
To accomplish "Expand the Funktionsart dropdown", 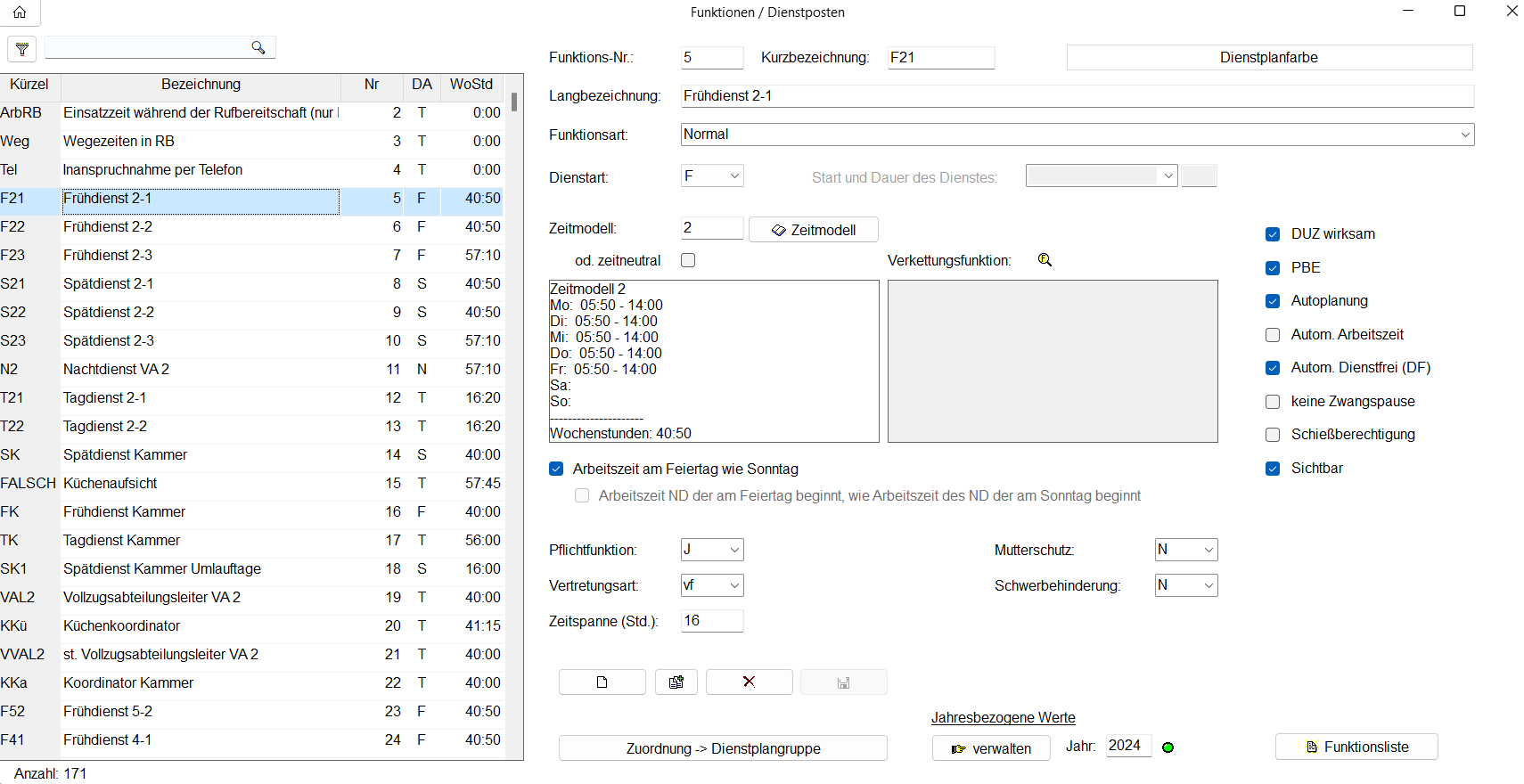I will tap(1464, 135).
